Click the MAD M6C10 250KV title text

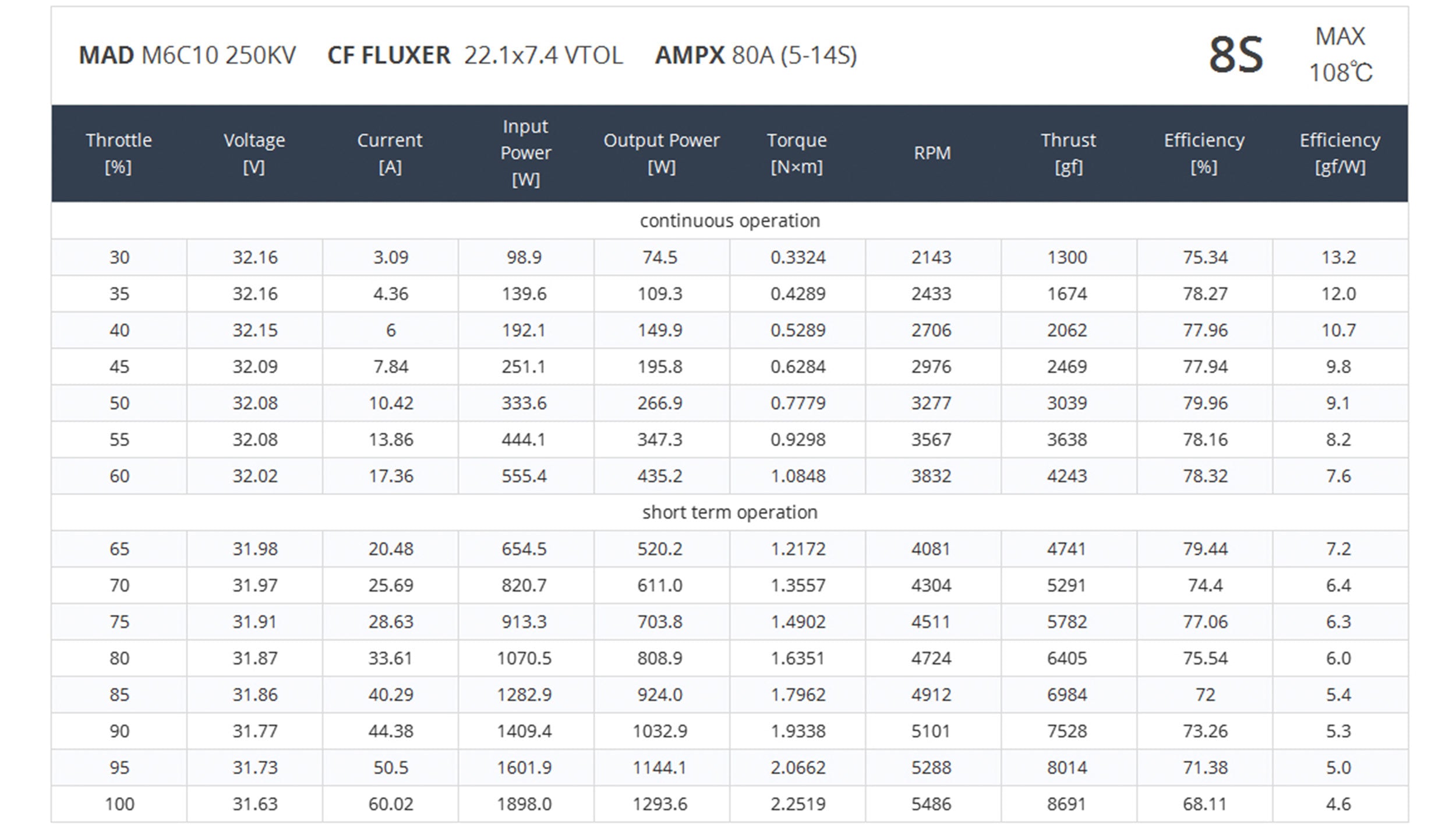187,55
